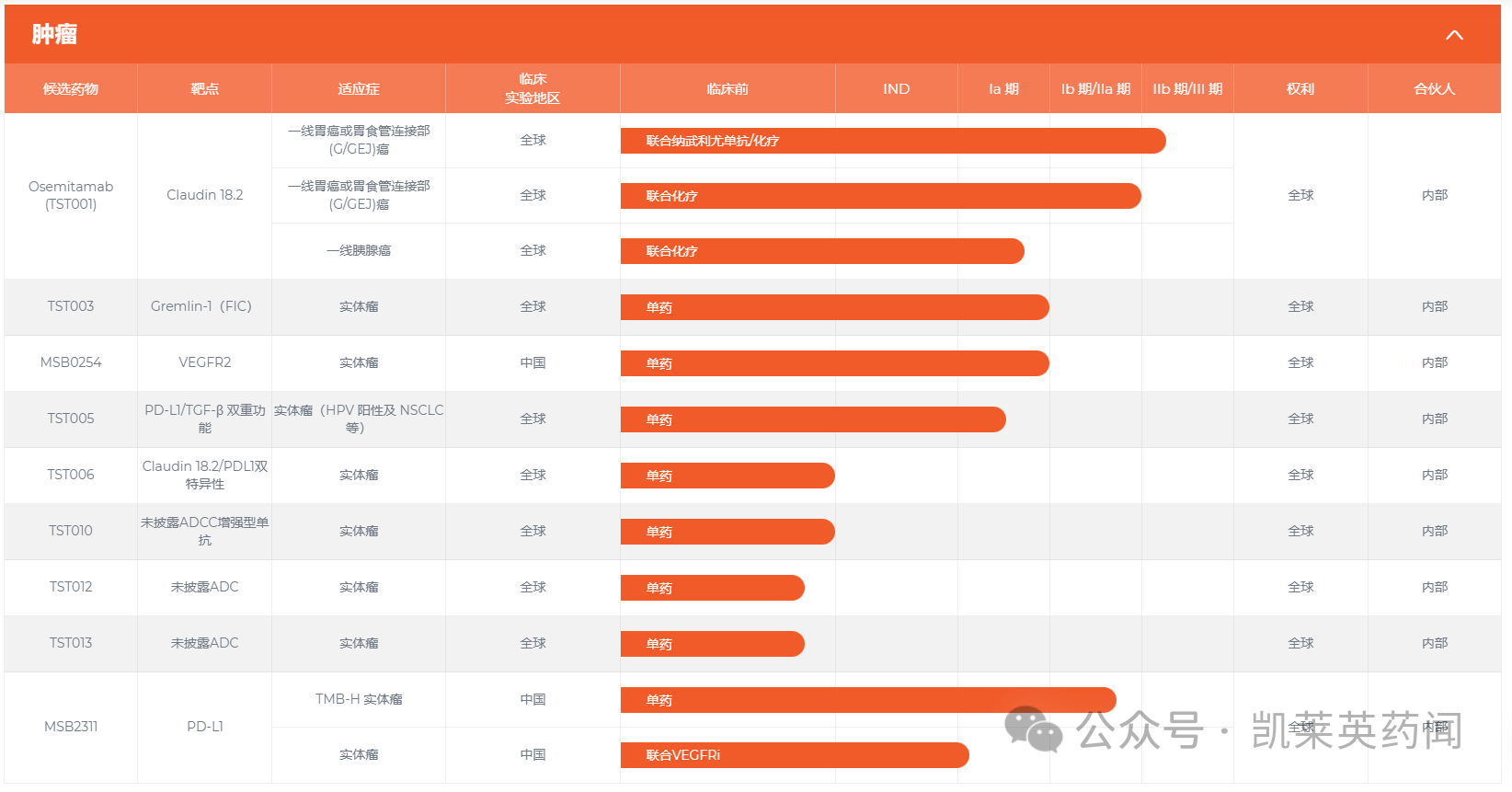Screen dimensions: 1512x792
Task: Click the TST005 drug name
Action: (x=71, y=419)
